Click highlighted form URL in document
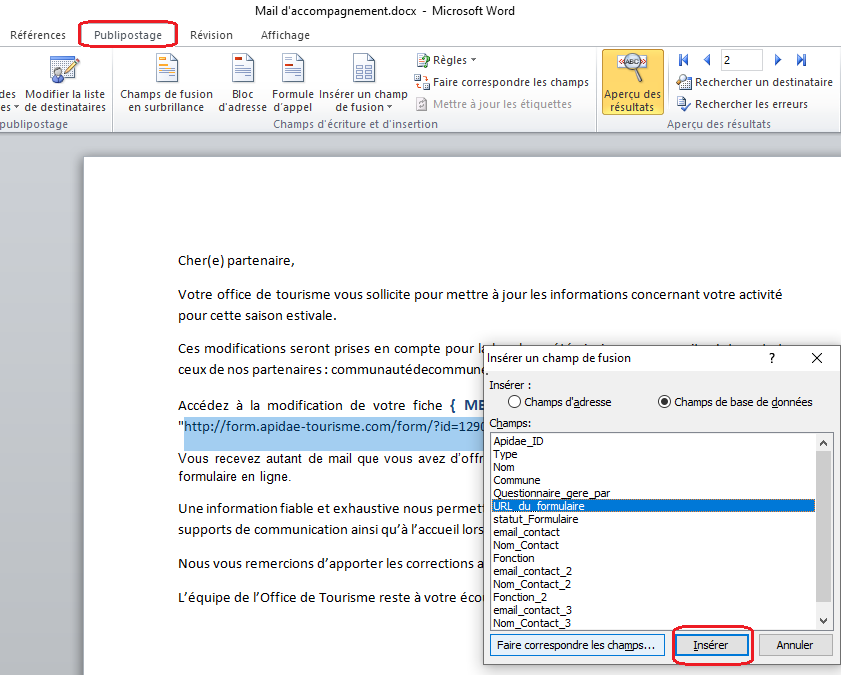The width and height of the screenshot is (841, 675). [x=334, y=427]
